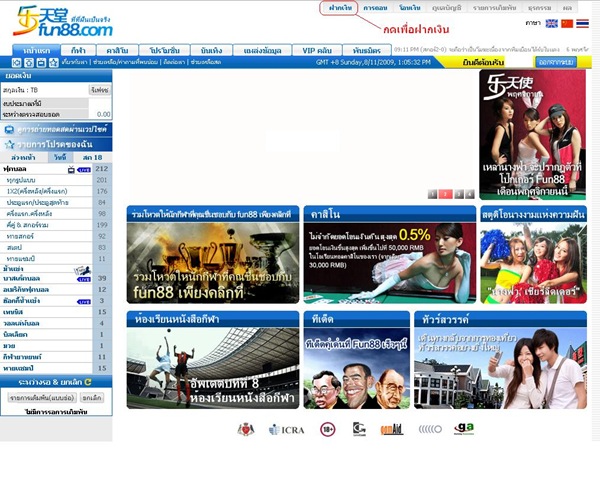Click the grey wave-circle logo in footer
Viewport: 600px width, 480px height.
coord(430,429)
